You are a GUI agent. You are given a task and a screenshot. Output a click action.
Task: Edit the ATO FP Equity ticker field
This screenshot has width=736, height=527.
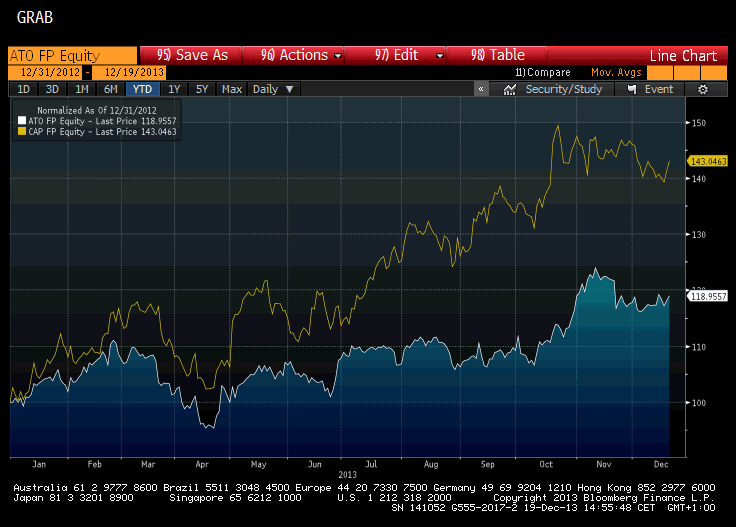point(73,55)
